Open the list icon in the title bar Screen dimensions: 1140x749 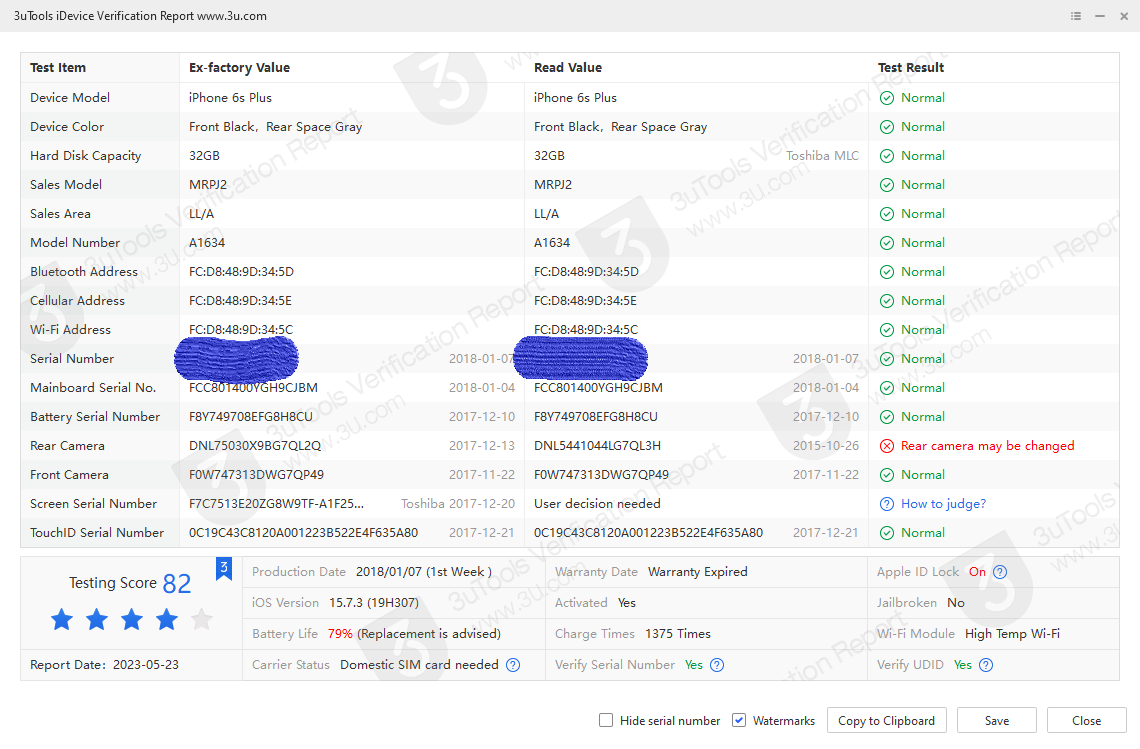tap(1075, 16)
